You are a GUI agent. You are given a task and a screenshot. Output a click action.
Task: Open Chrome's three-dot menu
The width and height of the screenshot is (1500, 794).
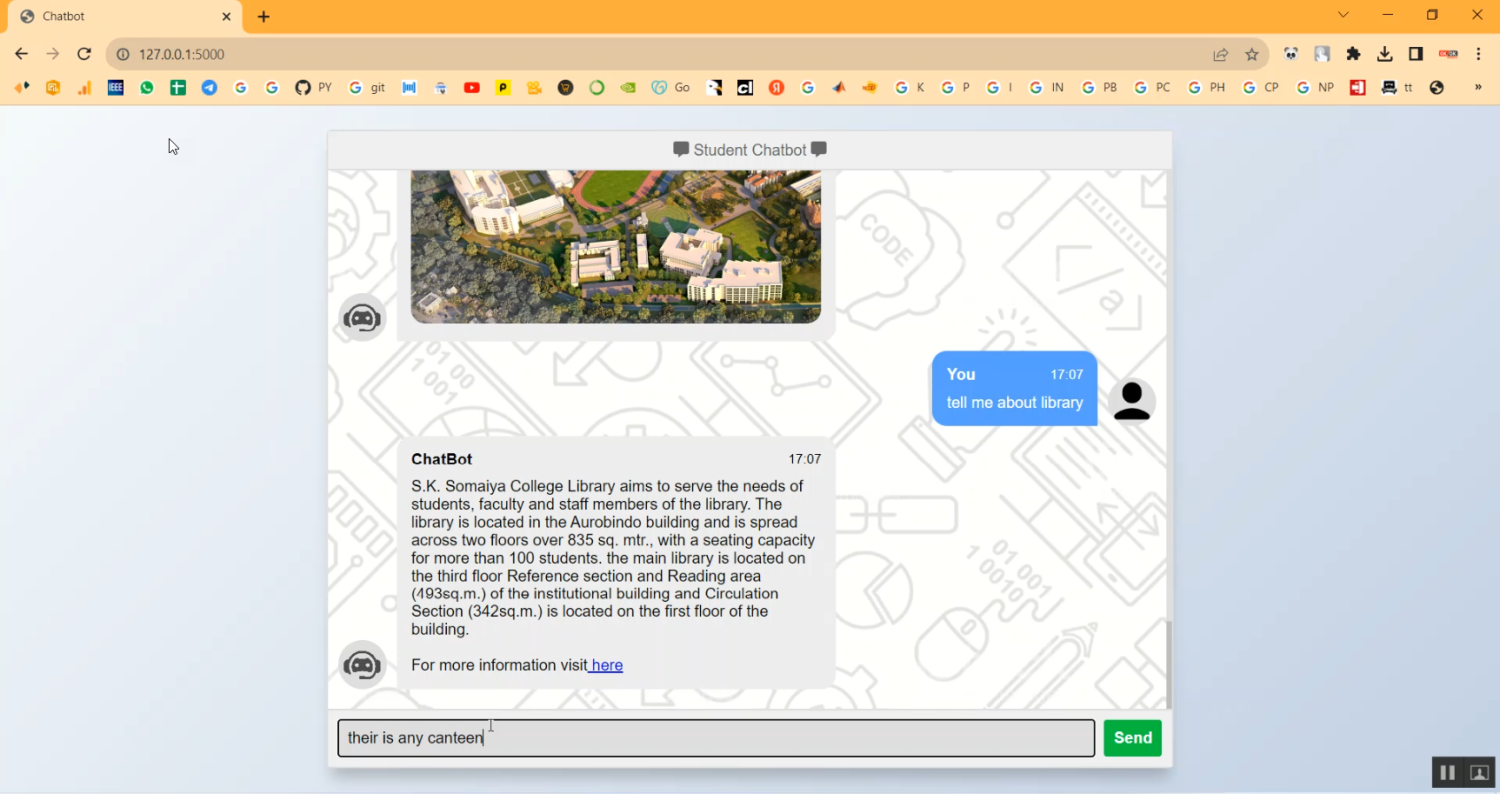coord(1478,54)
